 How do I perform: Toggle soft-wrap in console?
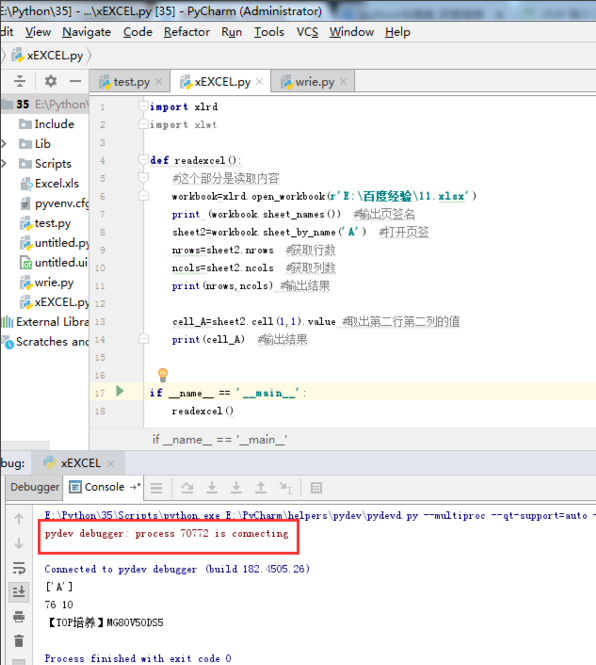pyautogui.click(x=19, y=568)
